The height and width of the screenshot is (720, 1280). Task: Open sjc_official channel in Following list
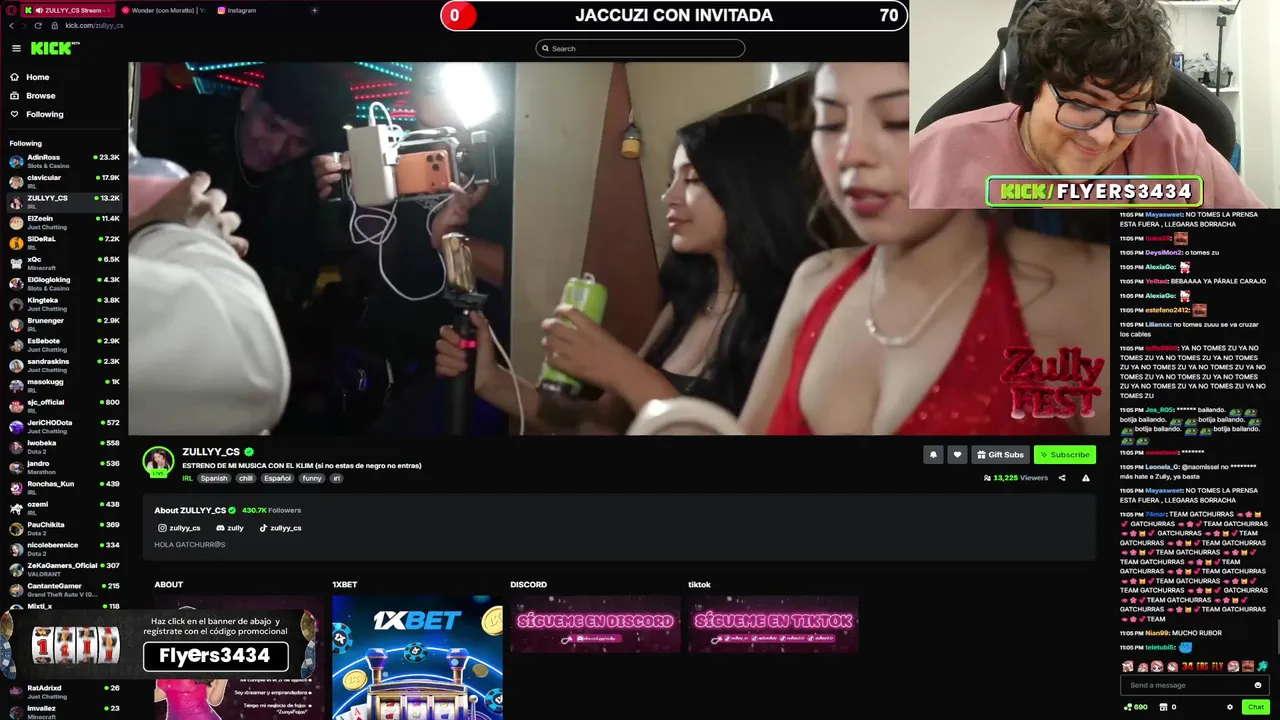point(64,405)
